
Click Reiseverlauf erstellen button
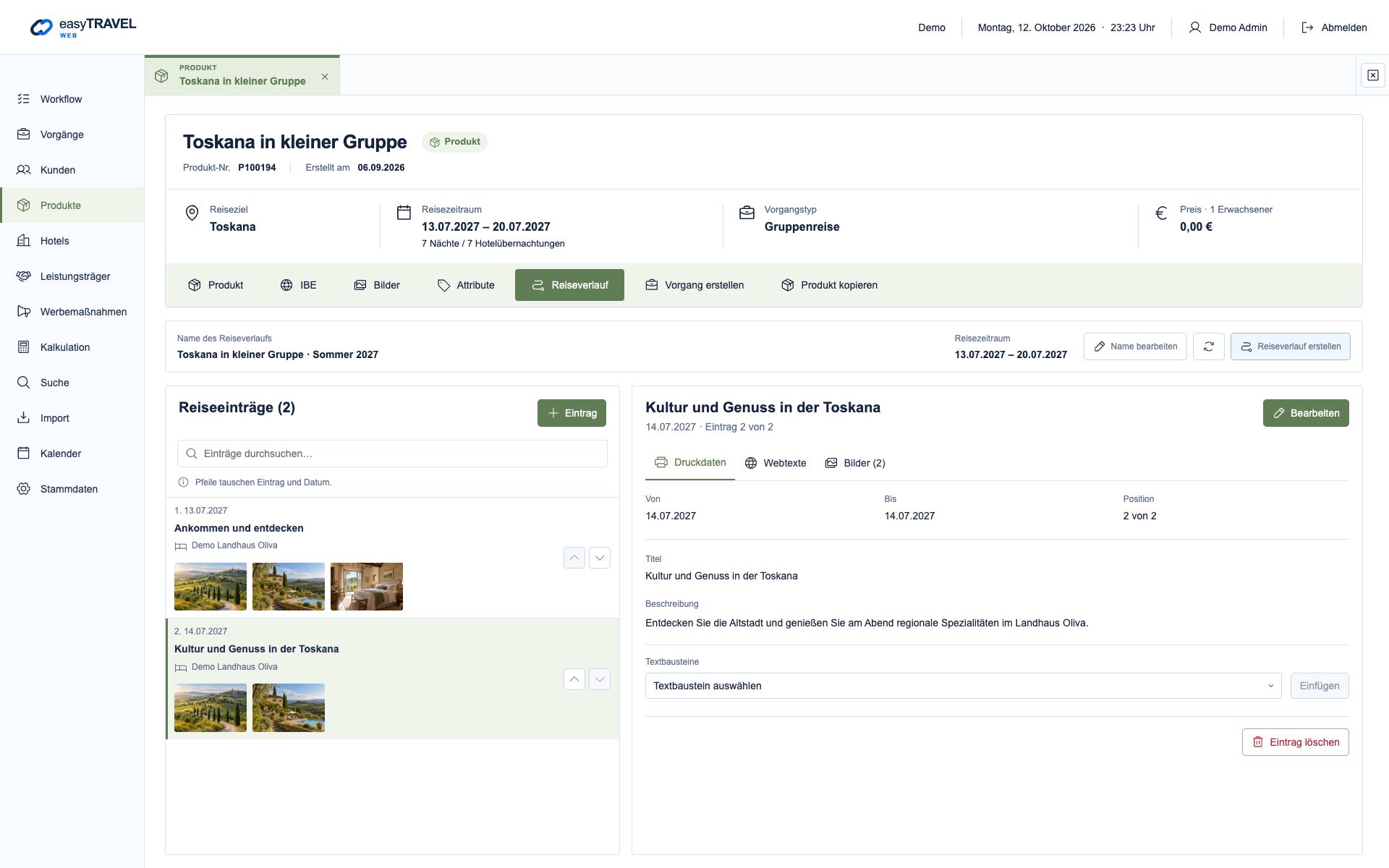pos(1290,346)
